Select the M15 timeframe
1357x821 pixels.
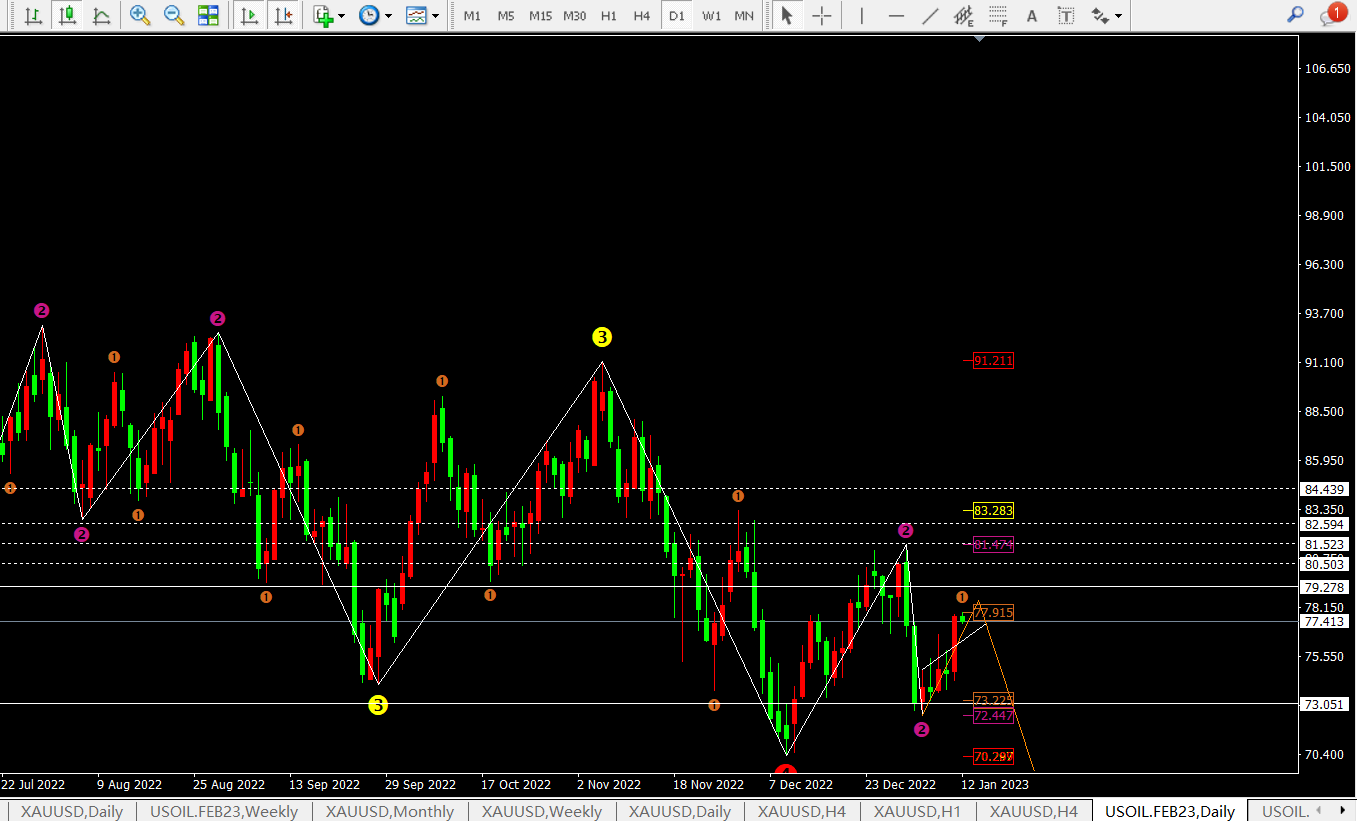pos(540,16)
